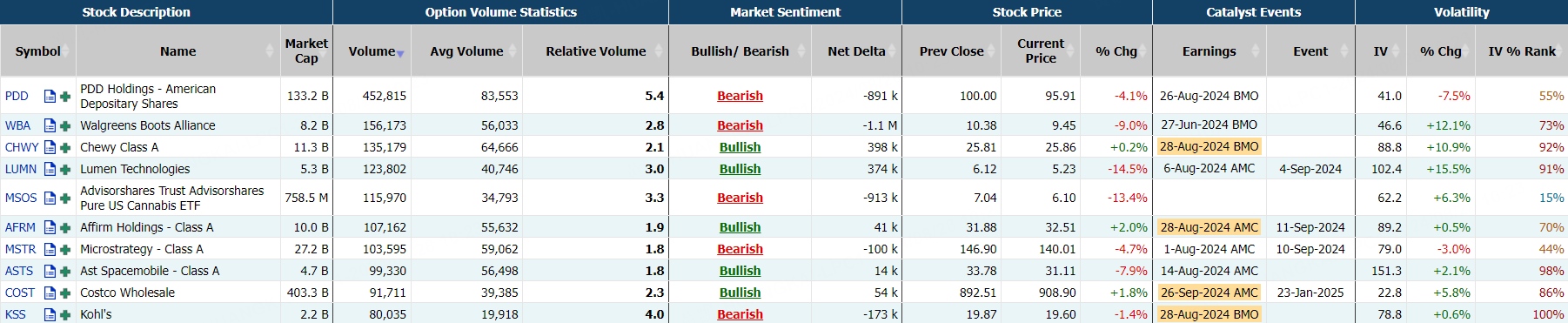Image resolution: width=1568 pixels, height=323 pixels.
Task: Sort by the Earnings column header
Action: click(1210, 51)
